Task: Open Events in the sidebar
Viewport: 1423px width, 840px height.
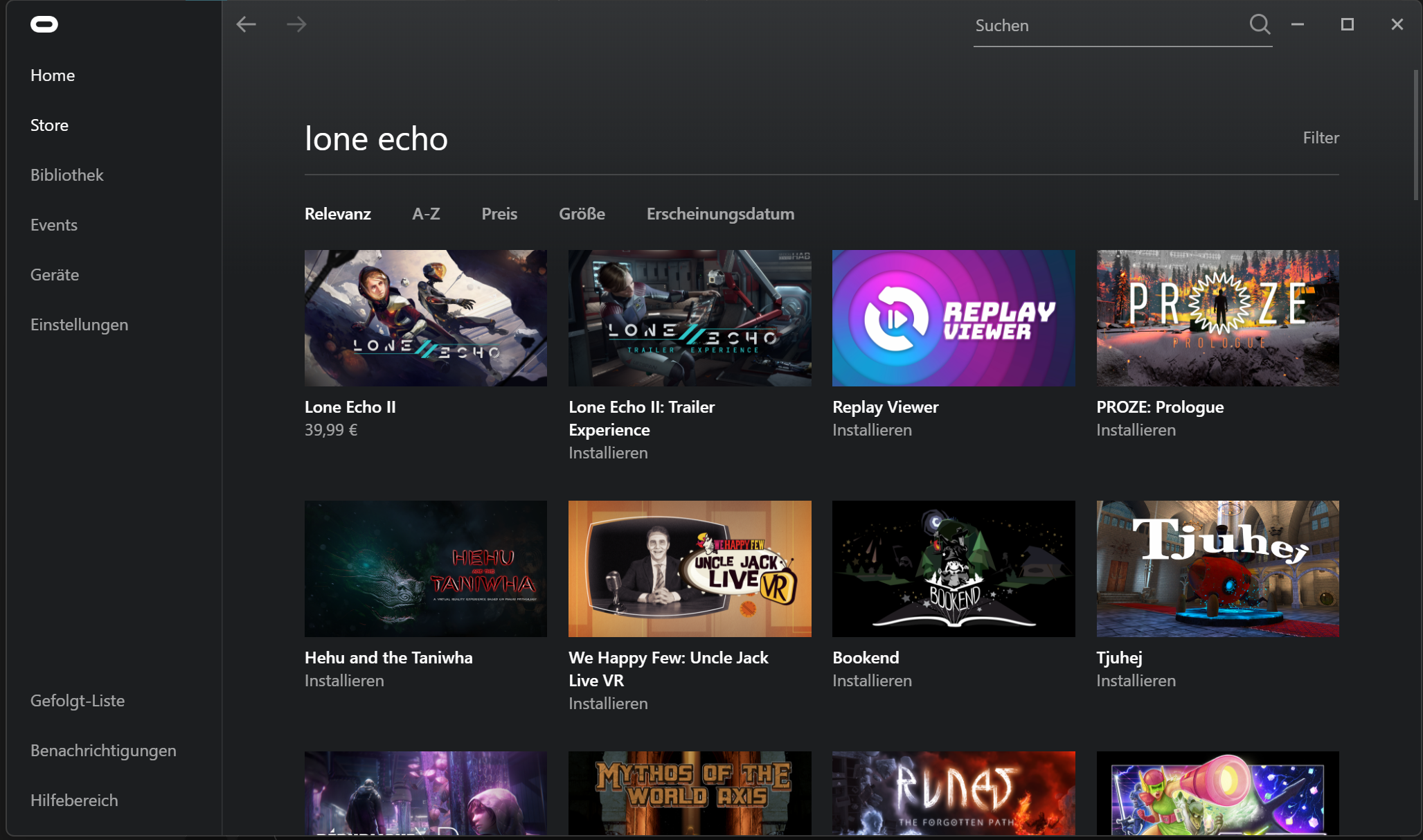Action: point(54,225)
